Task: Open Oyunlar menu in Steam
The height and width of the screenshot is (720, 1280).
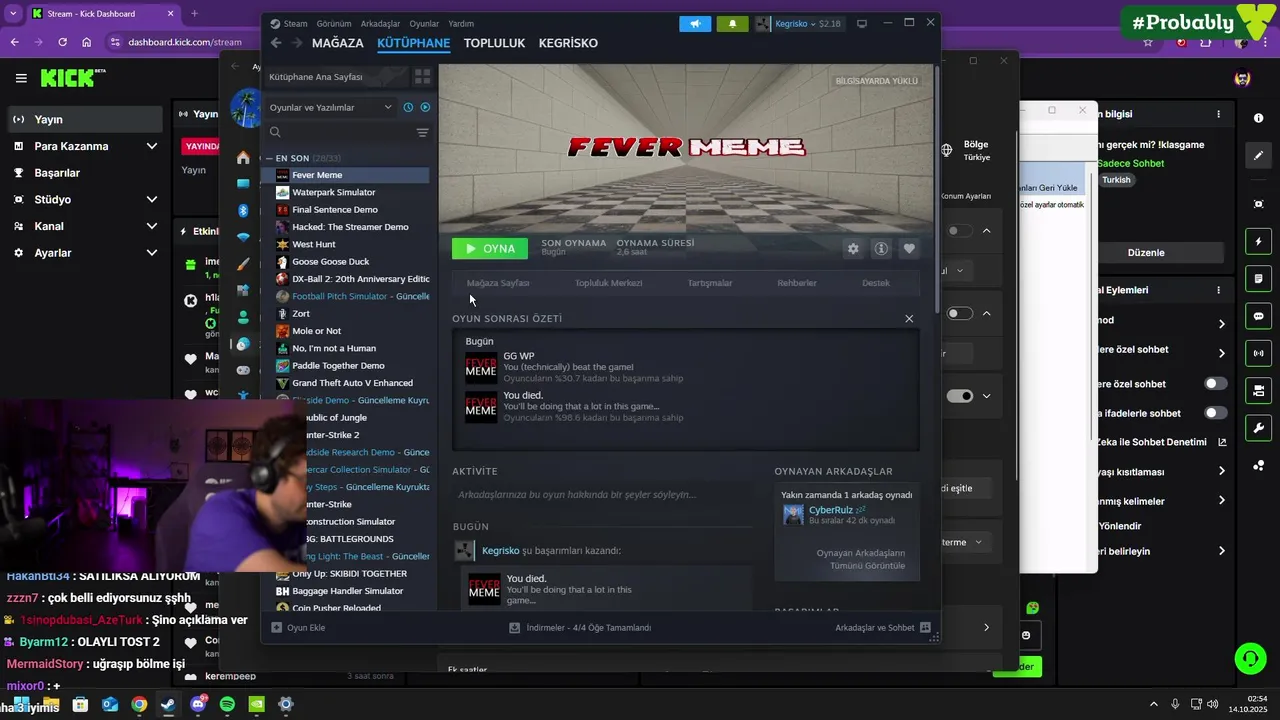Action: click(424, 23)
